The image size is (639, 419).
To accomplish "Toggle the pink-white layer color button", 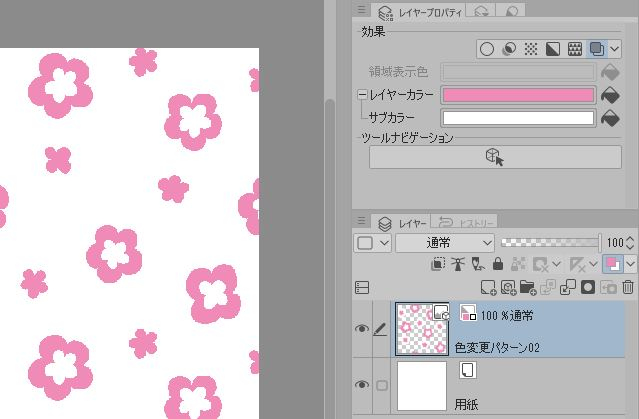I will point(613,264).
